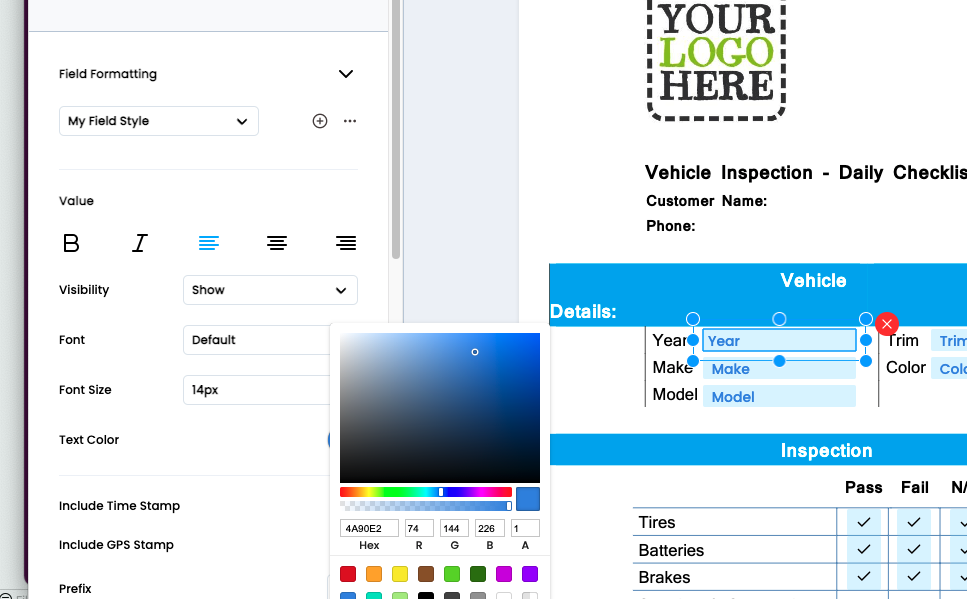
Task: Open the Visibility dropdown showing Show
Action: (x=270, y=290)
